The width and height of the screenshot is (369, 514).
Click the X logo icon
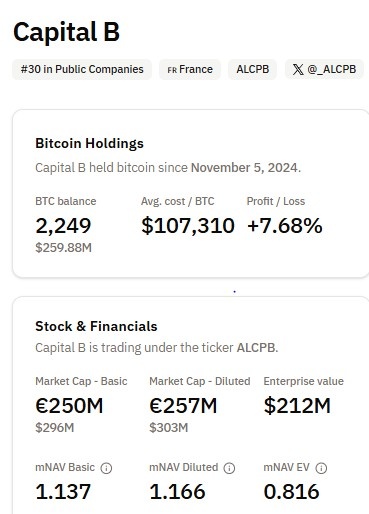298,69
